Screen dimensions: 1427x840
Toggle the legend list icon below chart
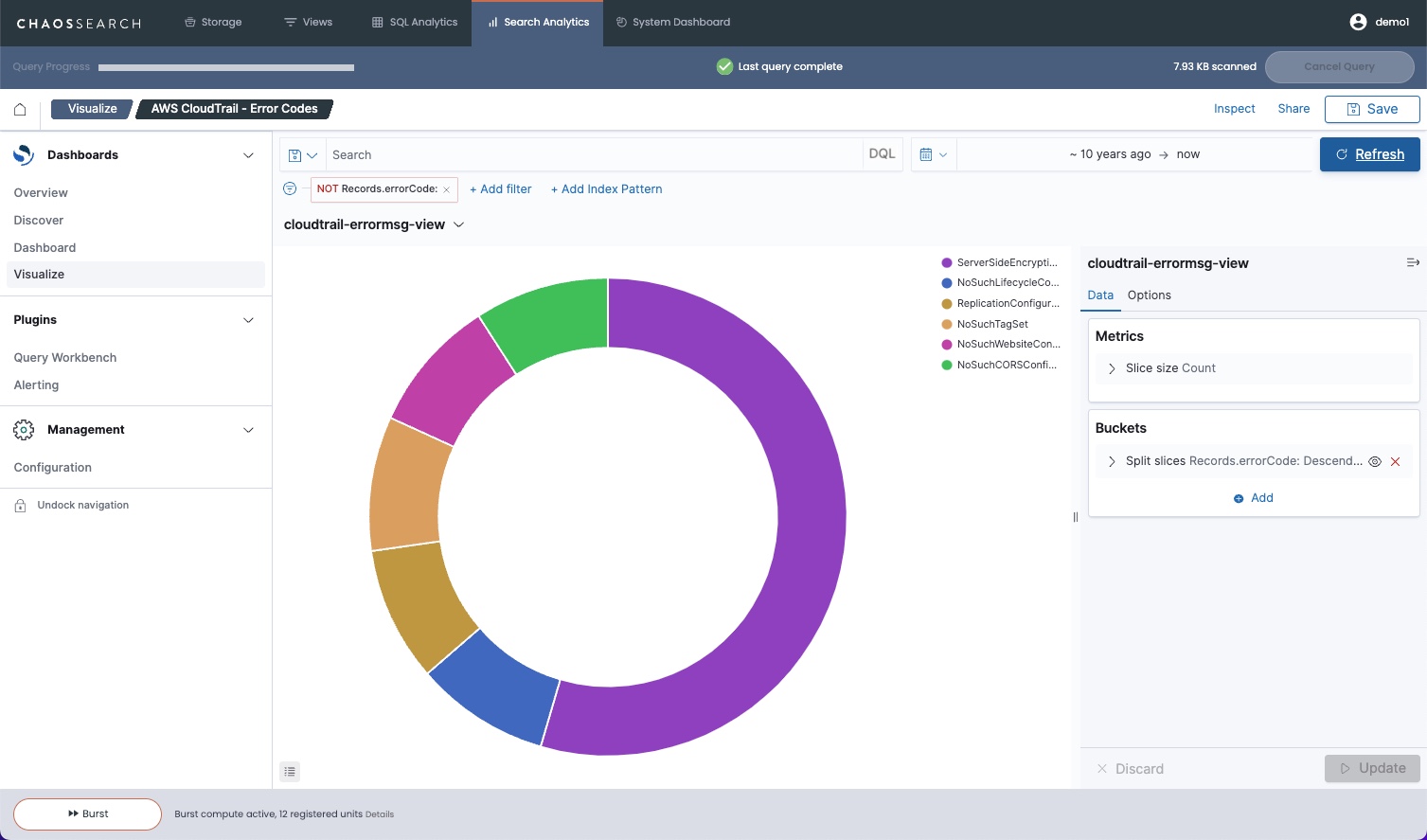[x=290, y=772]
